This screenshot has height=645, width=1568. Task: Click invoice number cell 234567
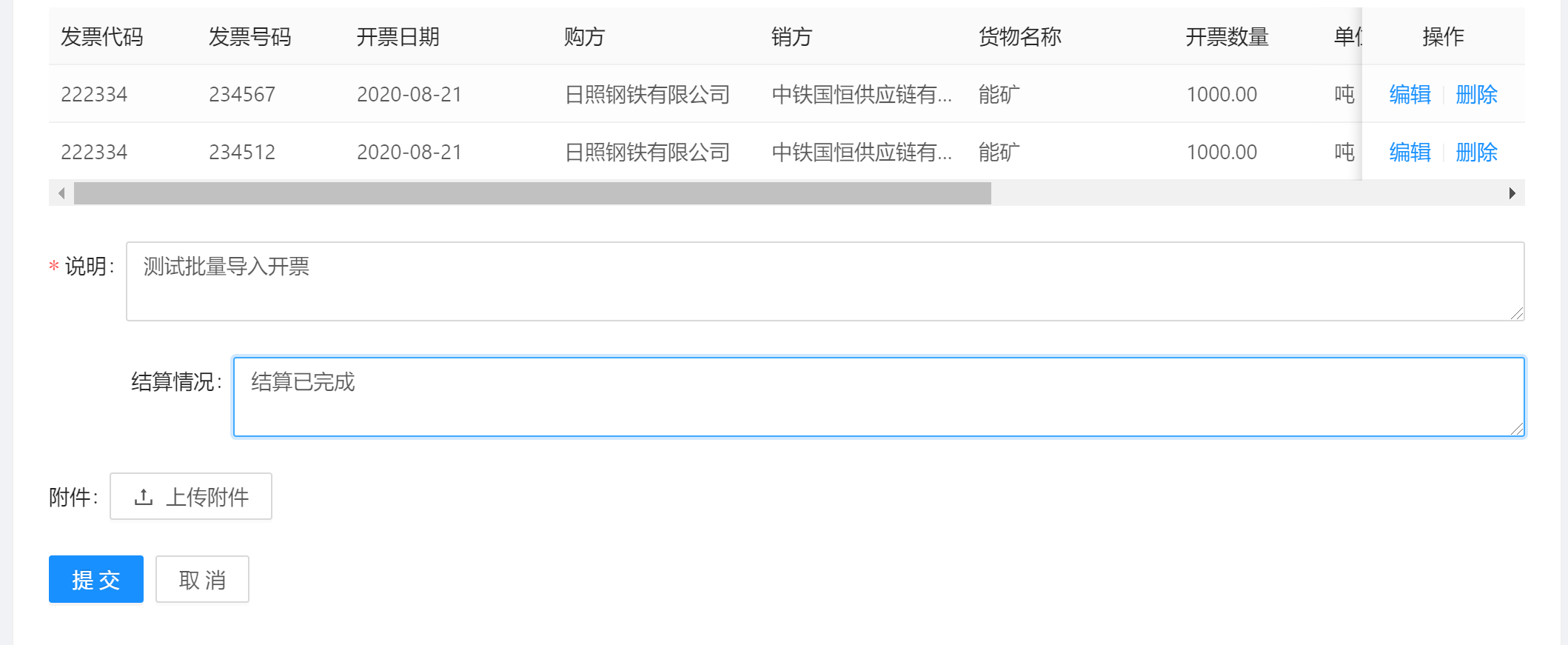pos(242,94)
